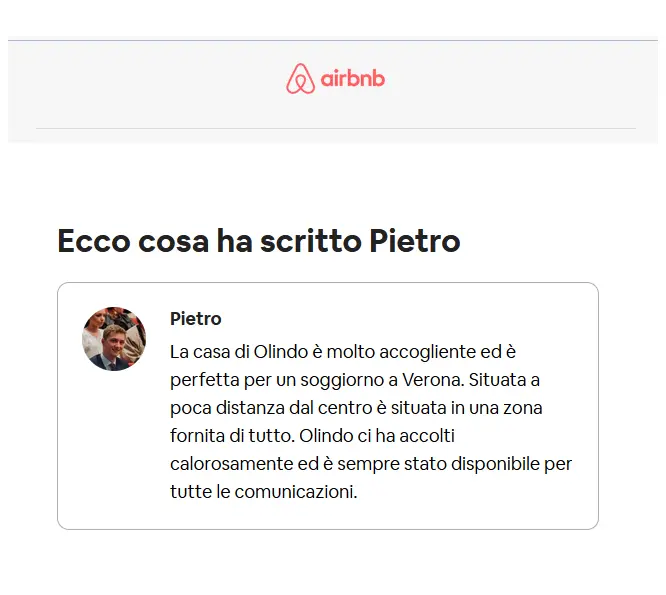Screen dimensions: 666x595
Task: Click "Pietro" in the large heading
Action: (415, 241)
